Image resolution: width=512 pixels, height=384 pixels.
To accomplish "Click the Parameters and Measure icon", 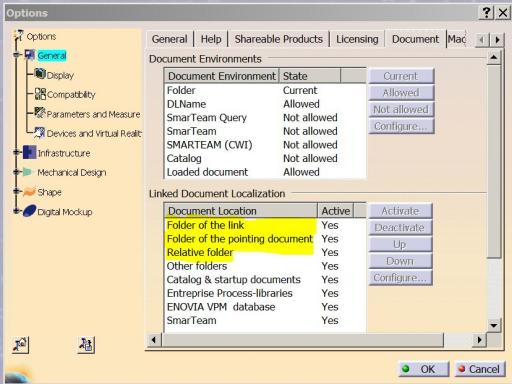I will coord(40,113).
